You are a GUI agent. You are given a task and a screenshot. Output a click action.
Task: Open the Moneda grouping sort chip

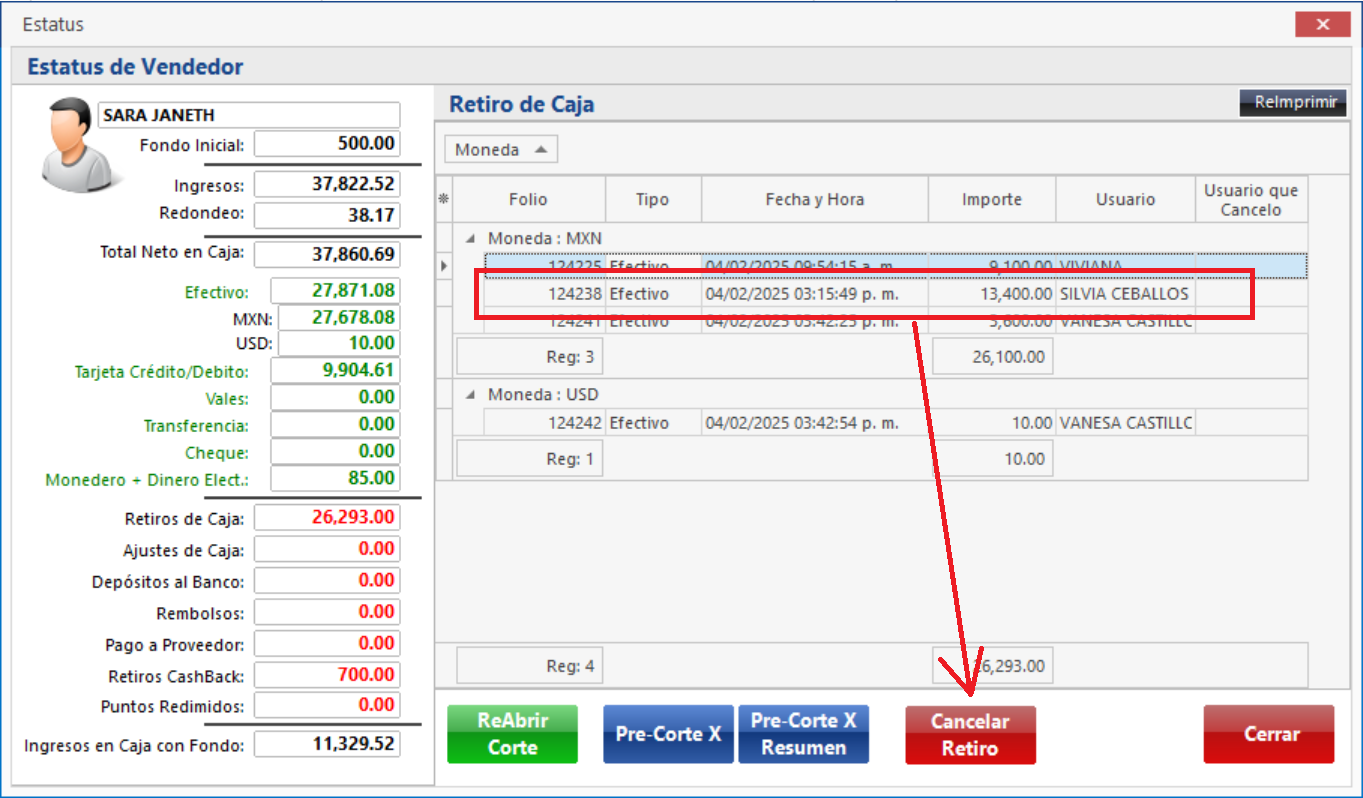coord(500,150)
